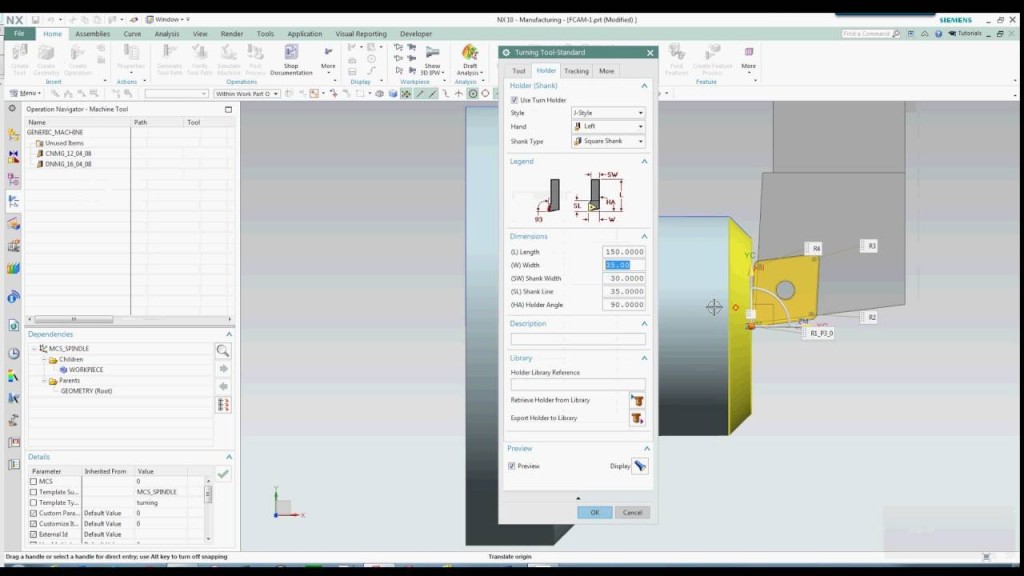
Task: Click the magnifier icon in Dependencies panel
Action: click(x=223, y=351)
